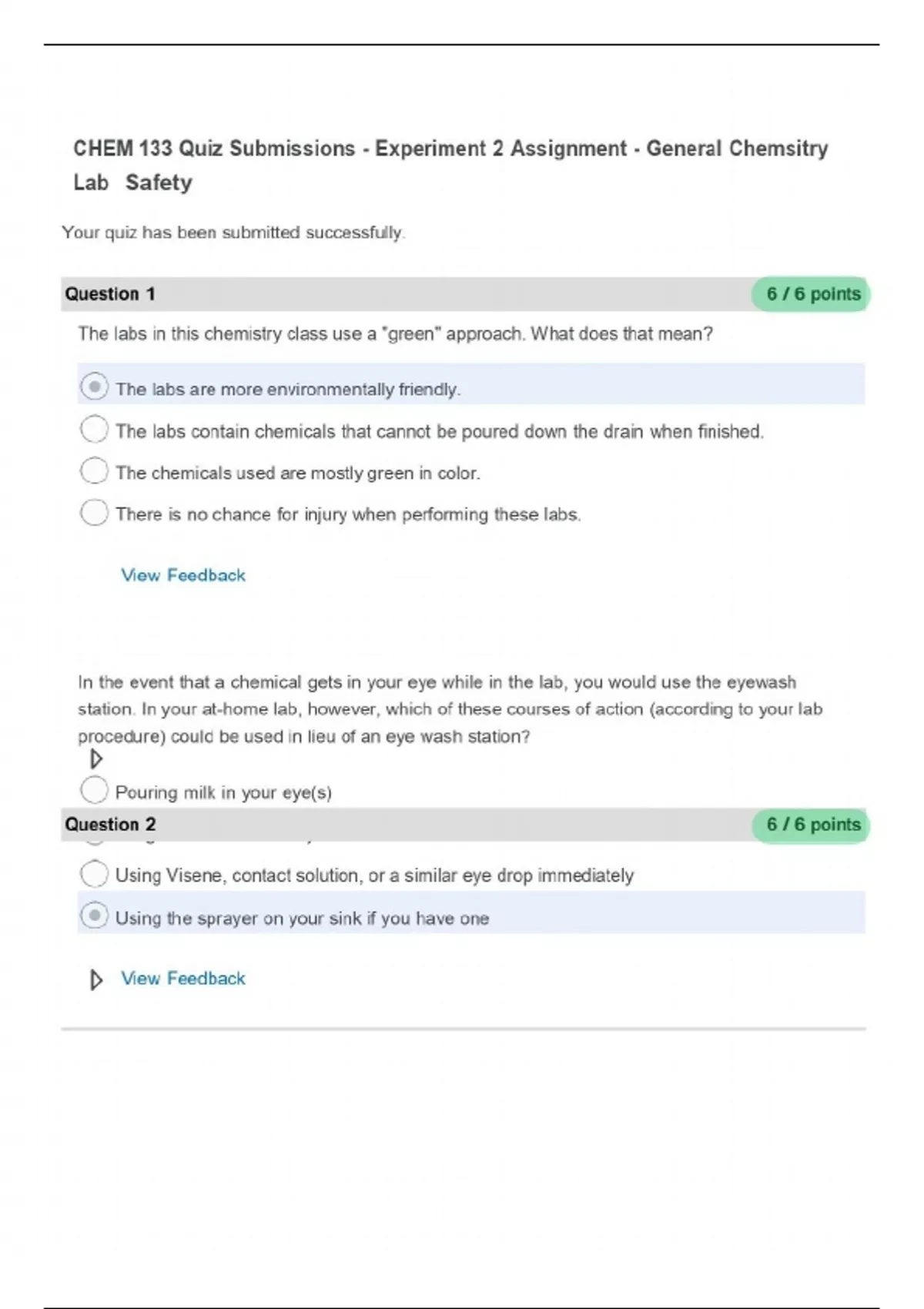The width and height of the screenshot is (924, 1309).
Task: Select 'cannot be poured down the drain' option
Action: pyautogui.click(x=94, y=429)
